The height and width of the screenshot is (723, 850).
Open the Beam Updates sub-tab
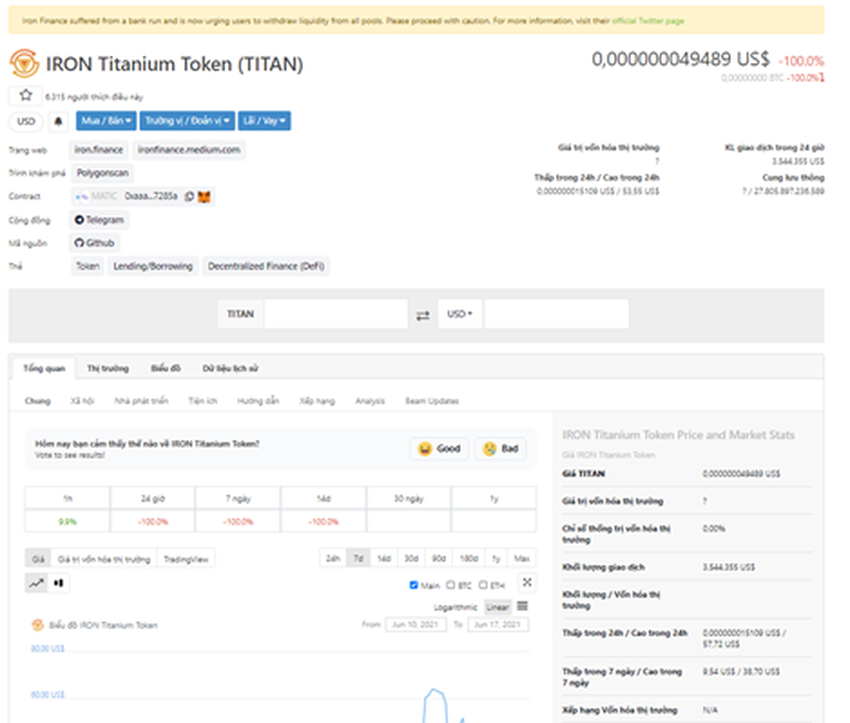click(x=432, y=401)
